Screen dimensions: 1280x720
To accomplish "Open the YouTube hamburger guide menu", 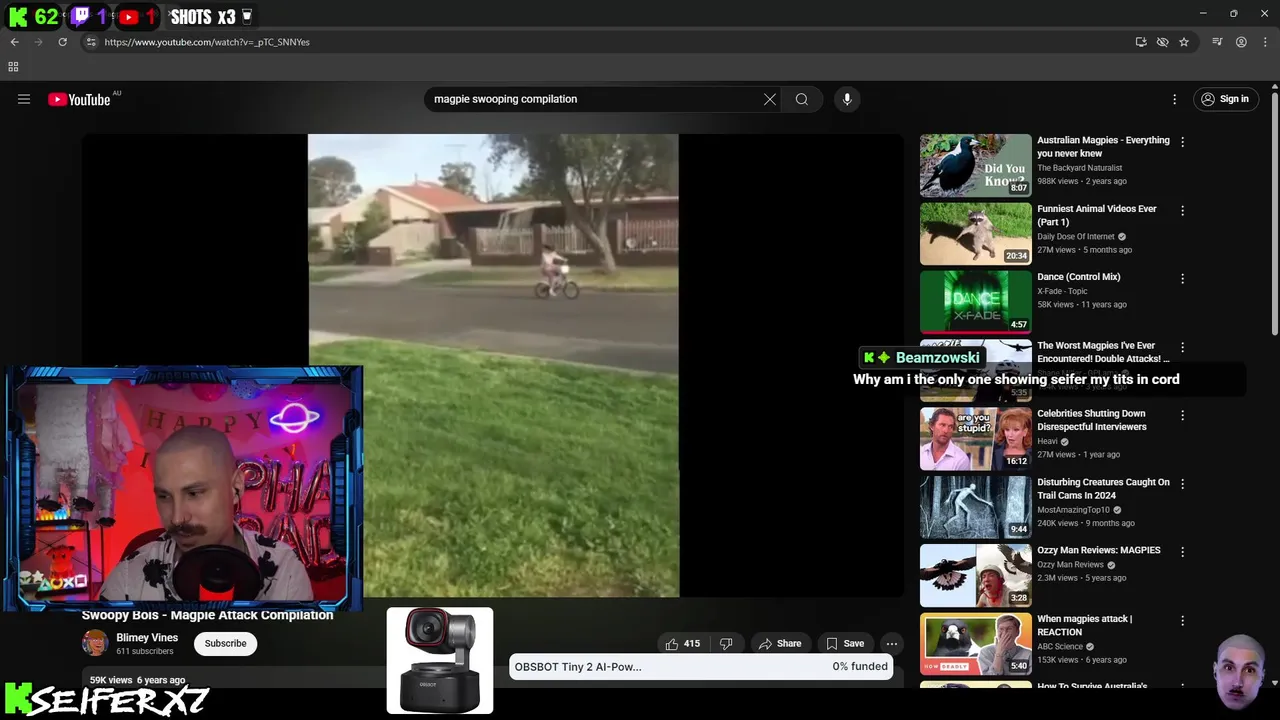I will pyautogui.click(x=24, y=99).
